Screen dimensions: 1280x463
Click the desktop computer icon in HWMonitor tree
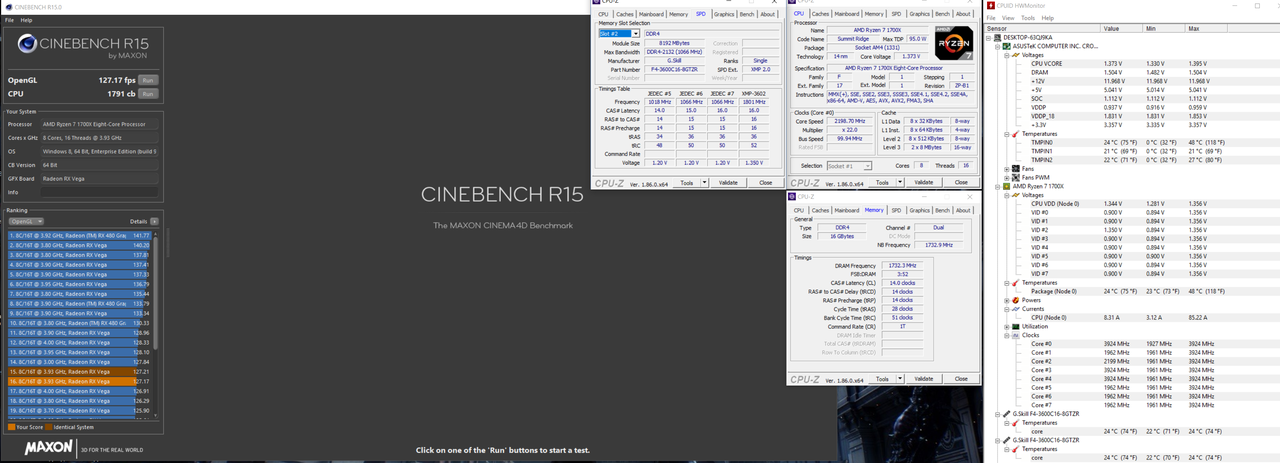(x=998, y=38)
